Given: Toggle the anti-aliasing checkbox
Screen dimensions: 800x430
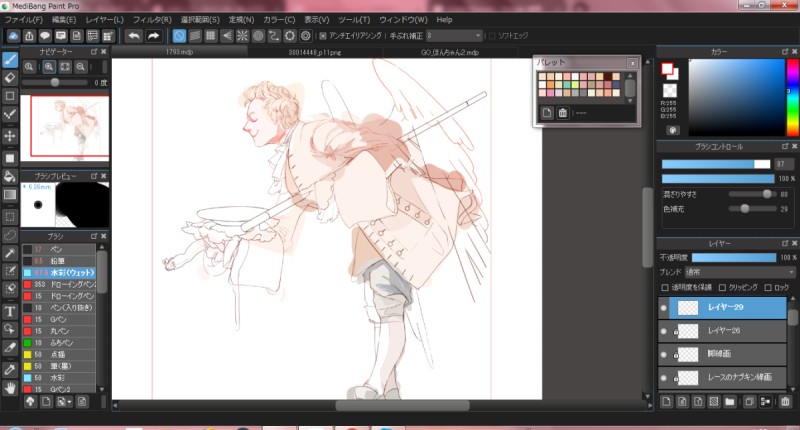Looking at the screenshot, I should point(323,36).
